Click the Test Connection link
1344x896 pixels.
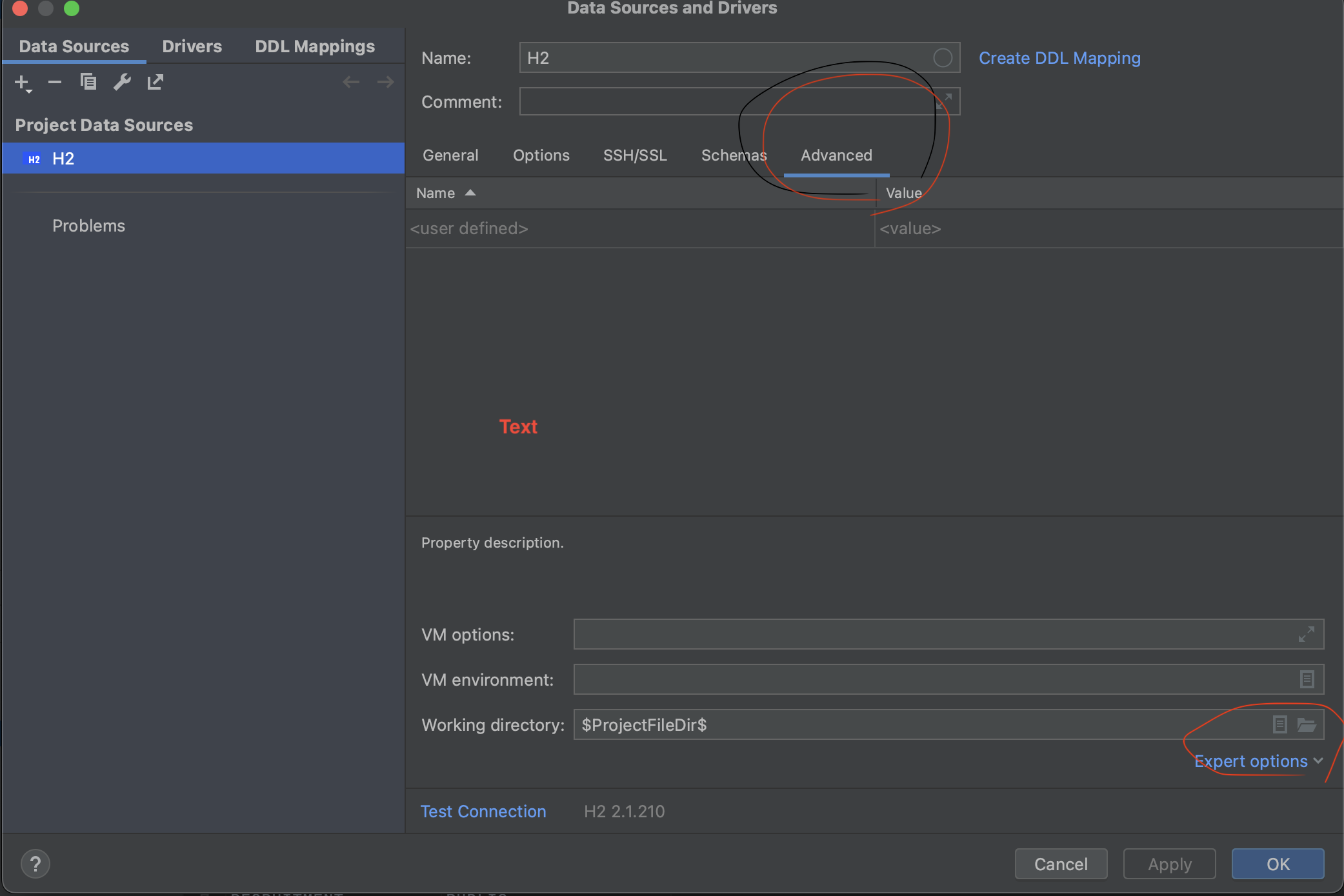click(x=483, y=811)
